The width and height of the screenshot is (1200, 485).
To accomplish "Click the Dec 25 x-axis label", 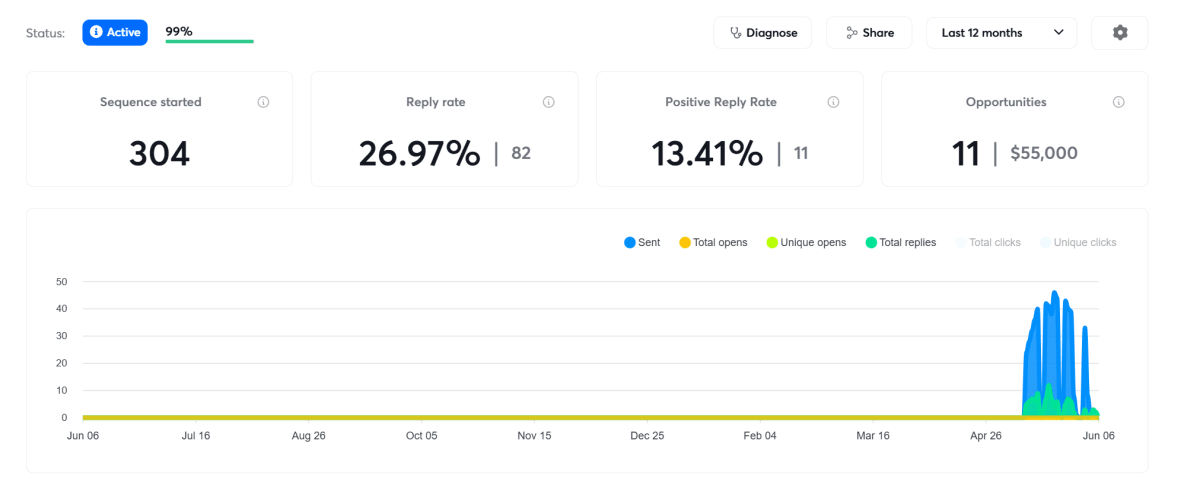I will 647,436.
